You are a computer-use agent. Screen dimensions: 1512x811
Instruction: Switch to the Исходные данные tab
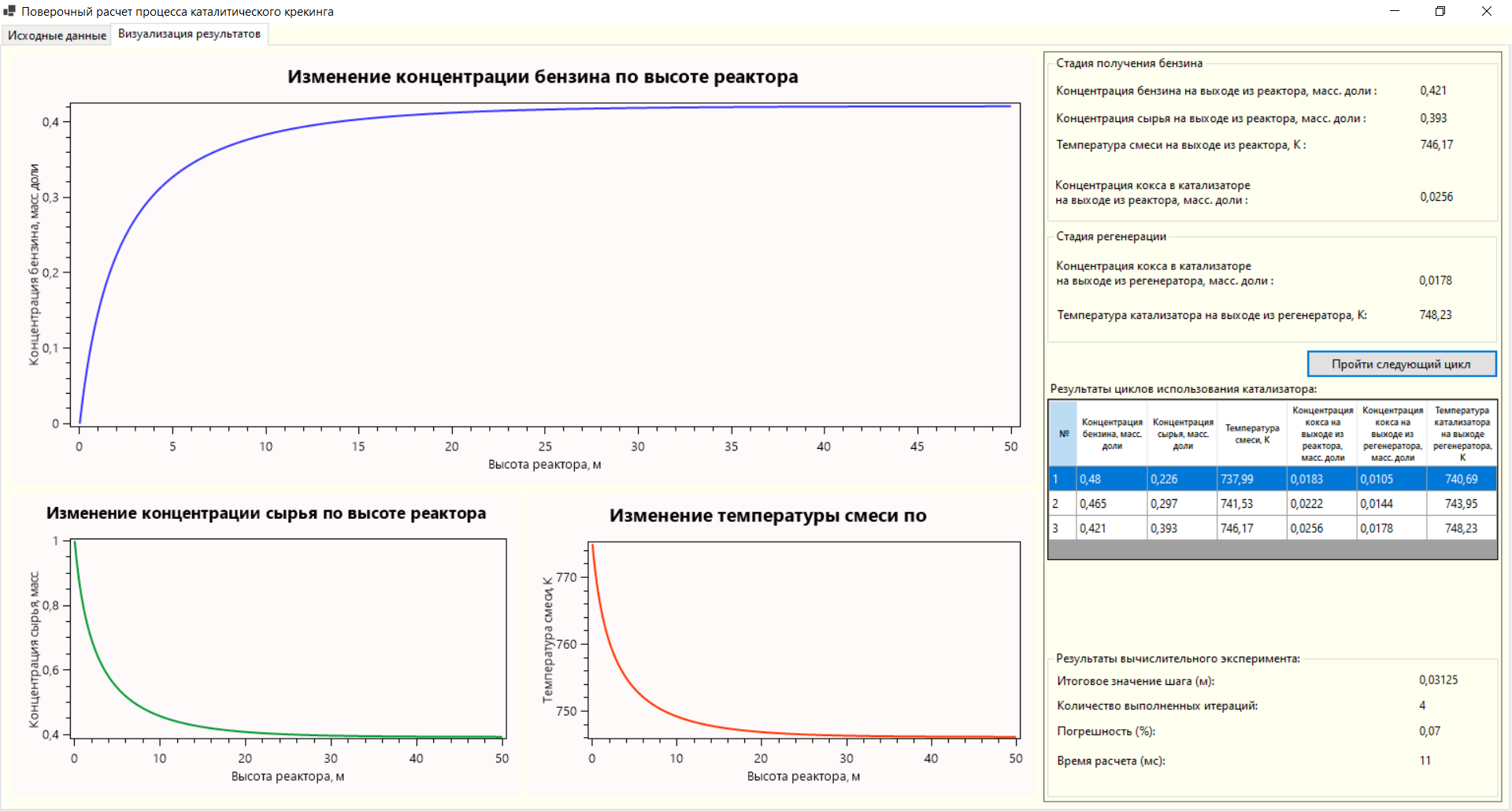[56, 35]
